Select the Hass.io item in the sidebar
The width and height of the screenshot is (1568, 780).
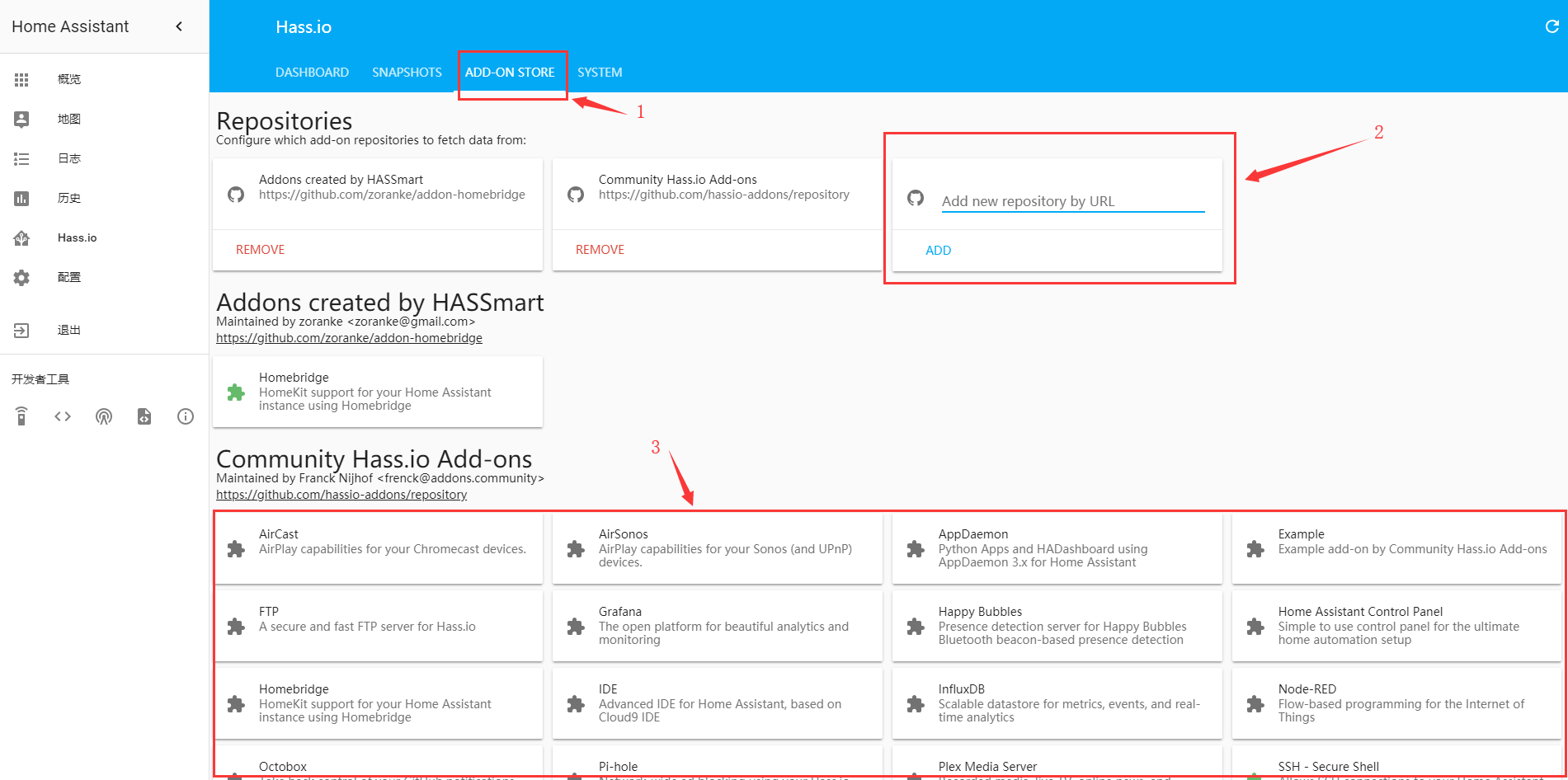[77, 237]
